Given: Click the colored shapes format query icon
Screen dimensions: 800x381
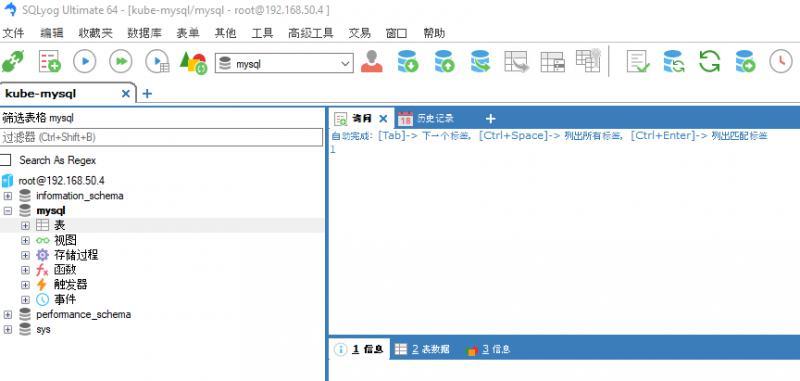Looking at the screenshot, I should click(x=193, y=63).
